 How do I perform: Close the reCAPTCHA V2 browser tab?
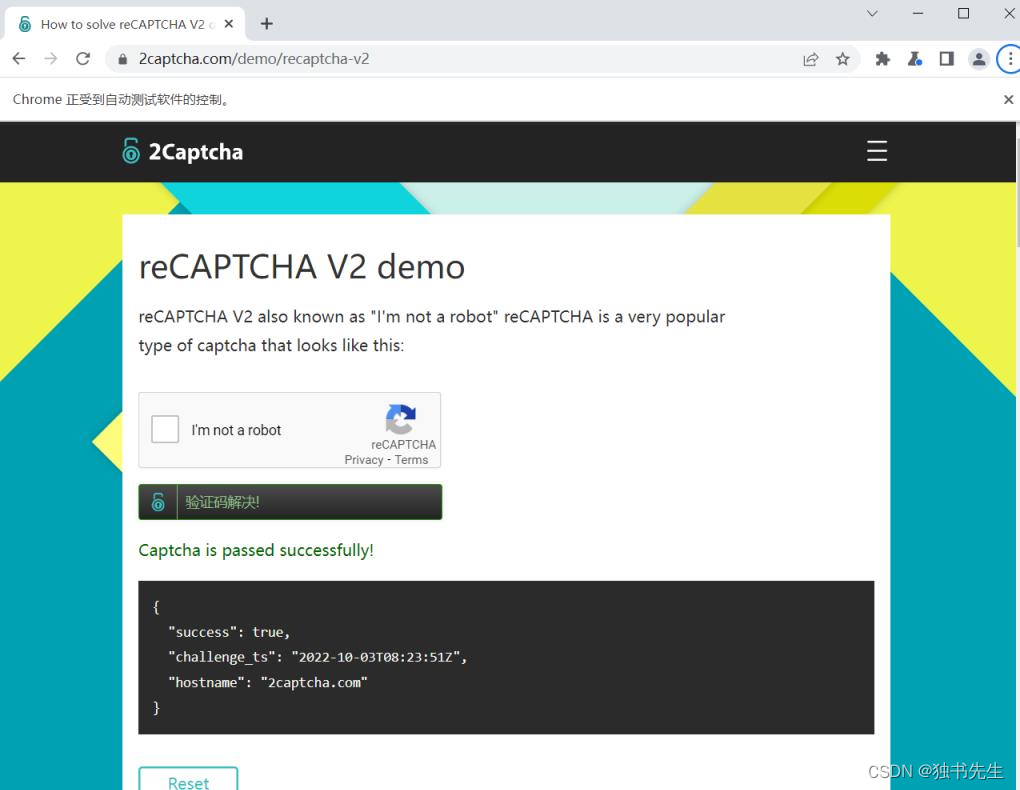tap(228, 24)
